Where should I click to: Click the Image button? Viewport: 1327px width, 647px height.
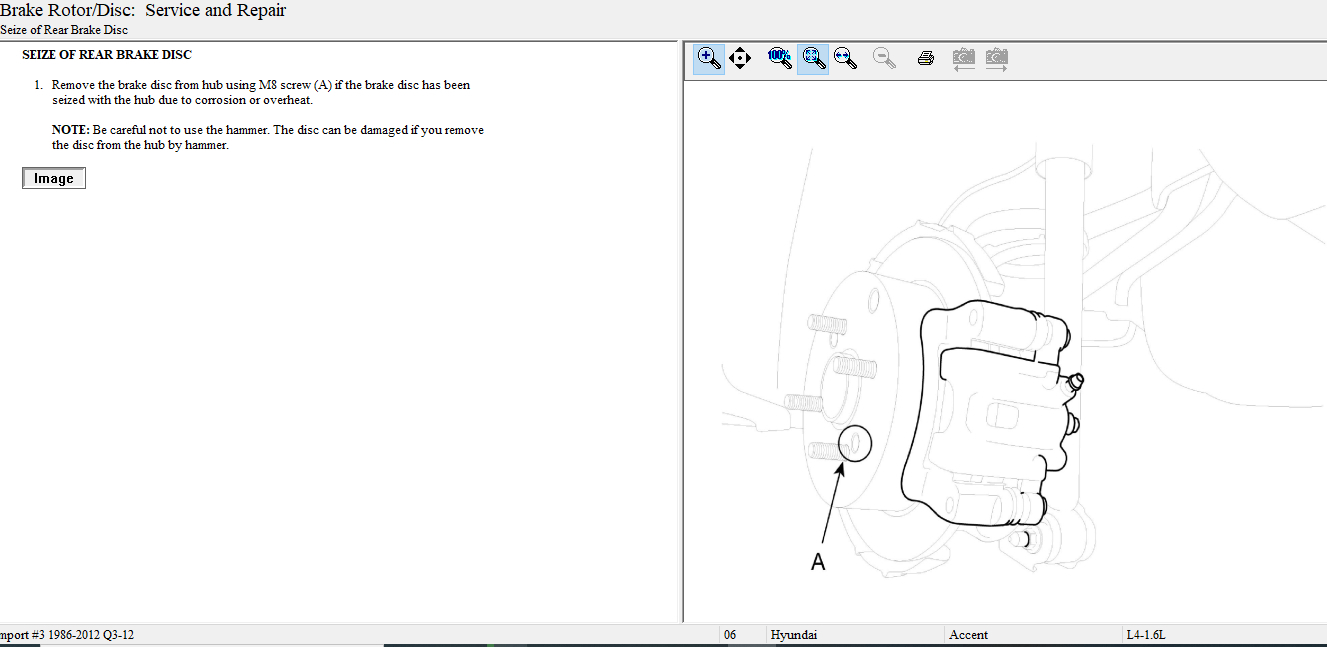(x=54, y=178)
